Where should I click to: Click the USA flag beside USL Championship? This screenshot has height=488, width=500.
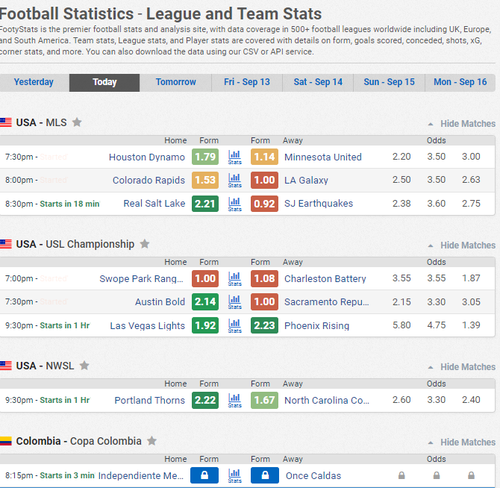point(6,244)
